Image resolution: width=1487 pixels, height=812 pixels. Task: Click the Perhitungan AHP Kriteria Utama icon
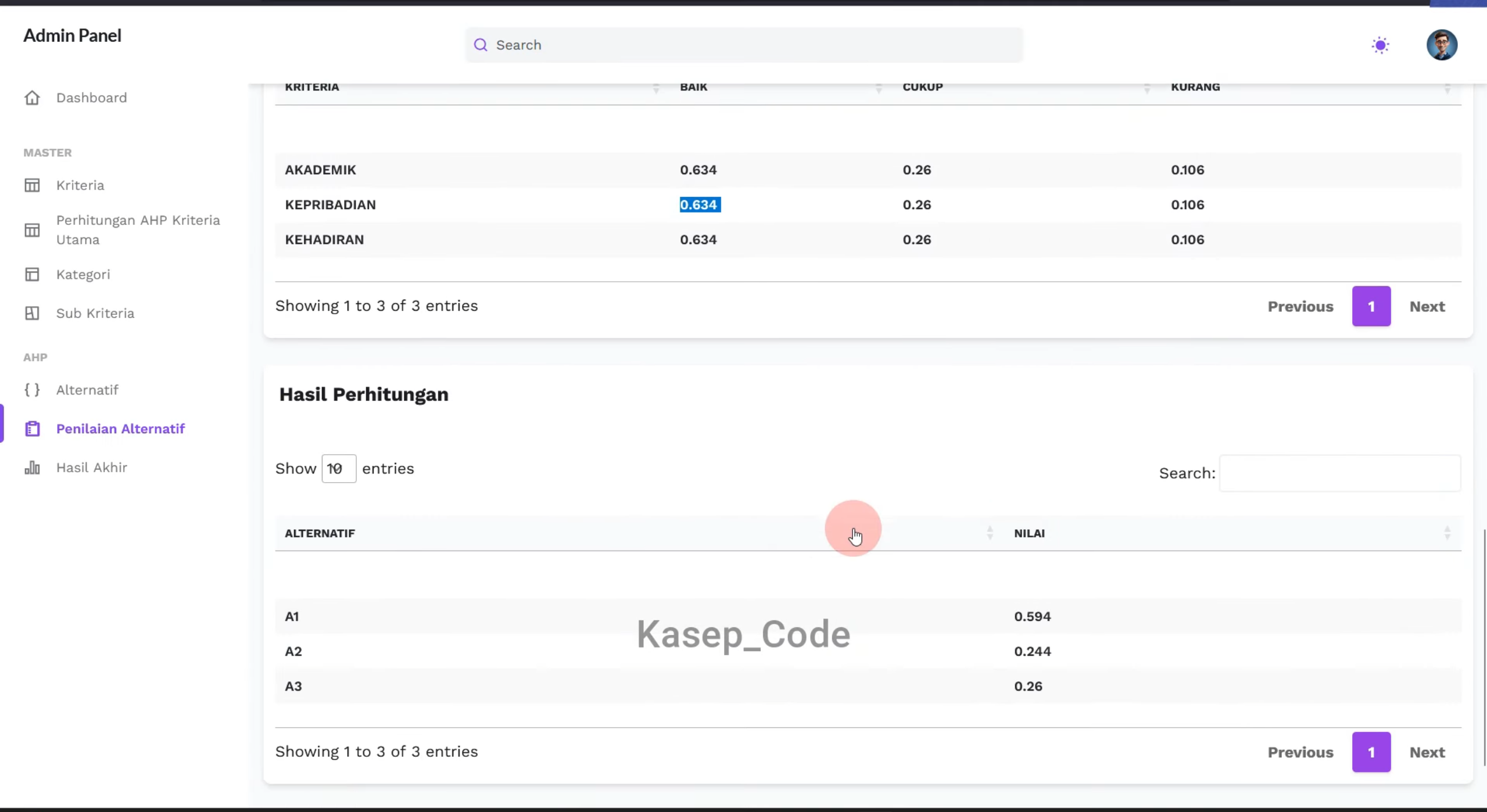tap(32, 230)
